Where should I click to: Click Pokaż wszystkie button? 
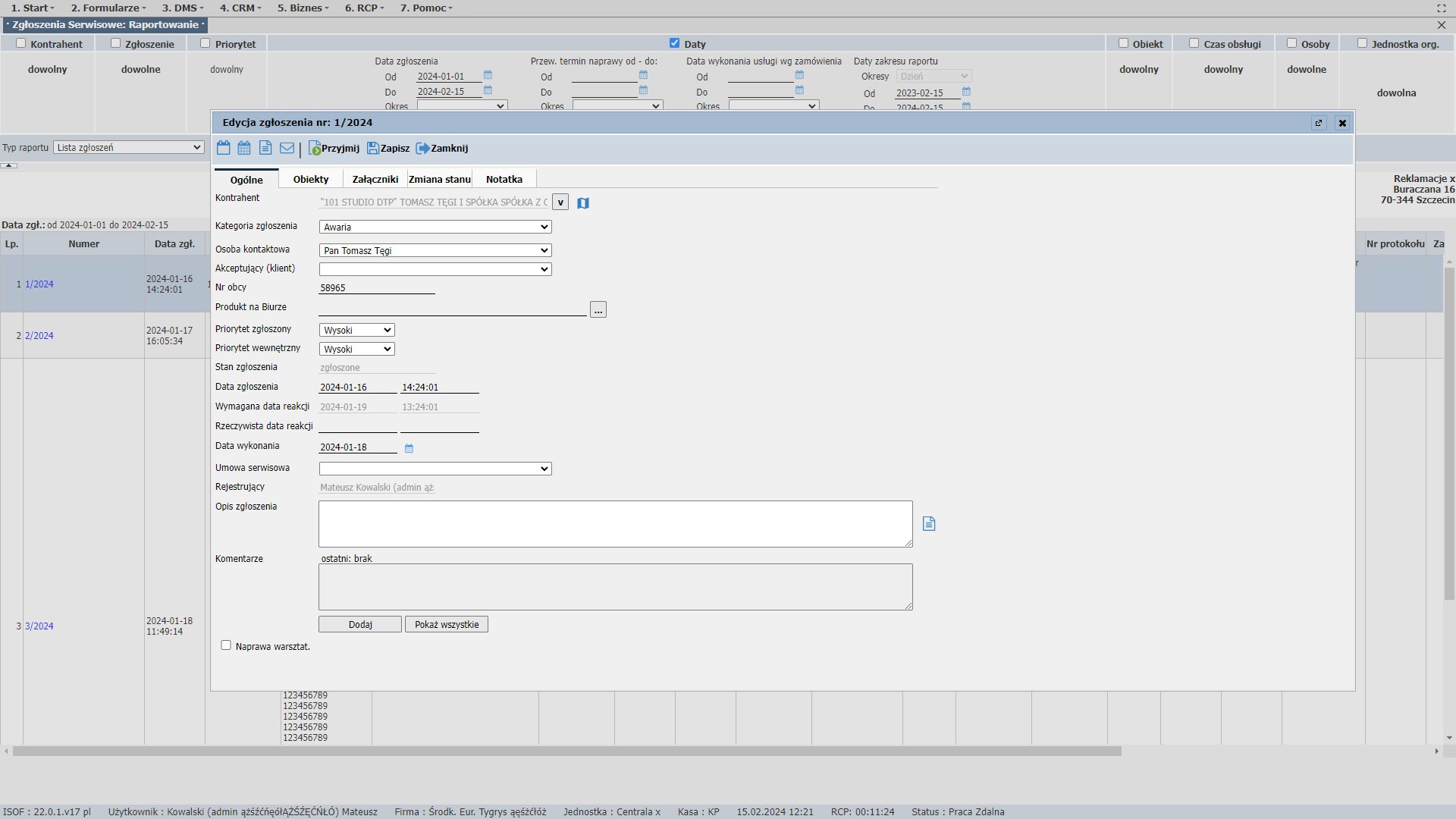tap(447, 625)
